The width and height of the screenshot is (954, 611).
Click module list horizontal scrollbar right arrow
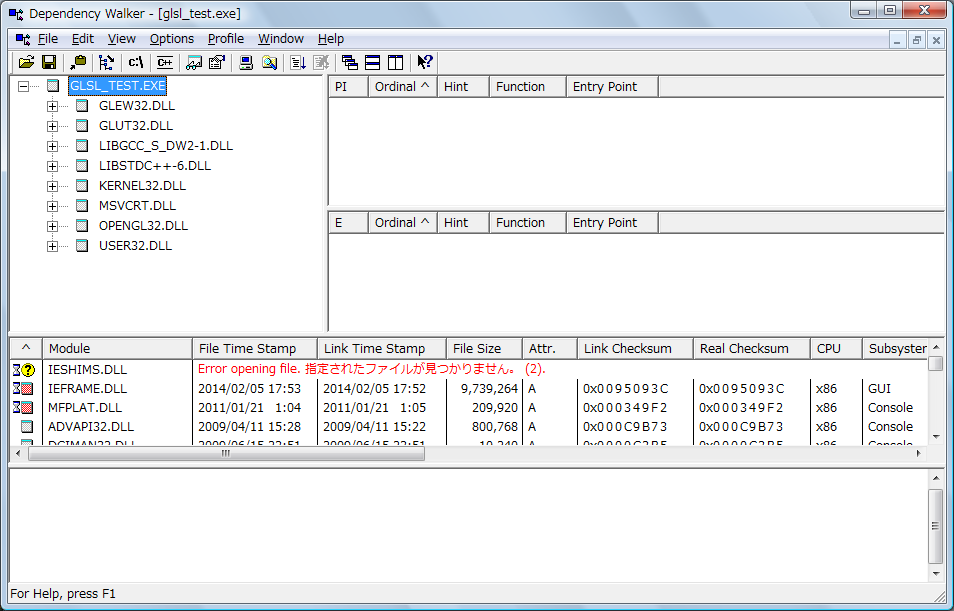click(x=919, y=453)
